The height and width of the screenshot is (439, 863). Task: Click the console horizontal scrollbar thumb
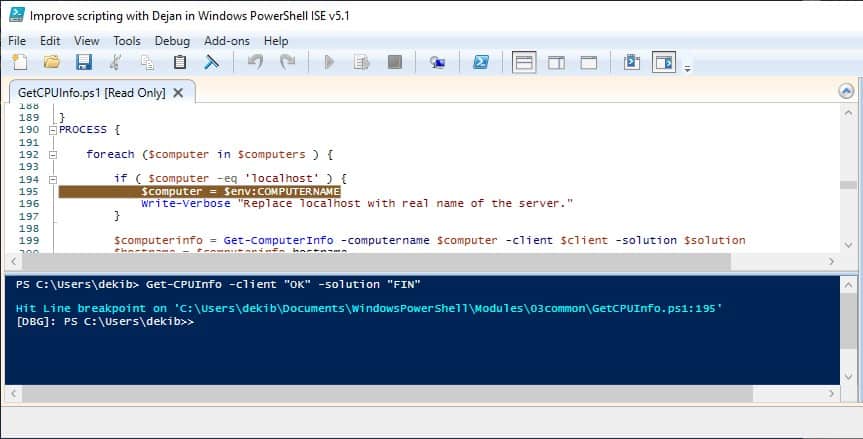click(x=387, y=393)
